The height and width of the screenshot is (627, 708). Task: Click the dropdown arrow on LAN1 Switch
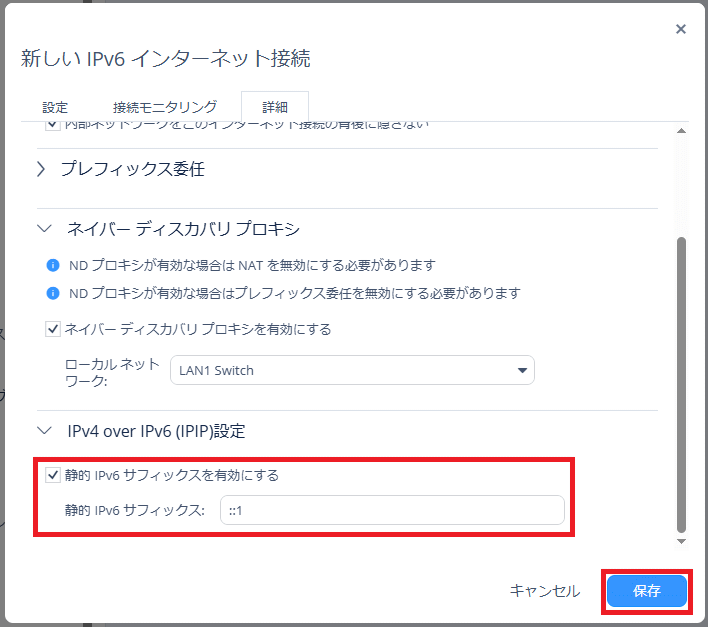click(x=521, y=370)
